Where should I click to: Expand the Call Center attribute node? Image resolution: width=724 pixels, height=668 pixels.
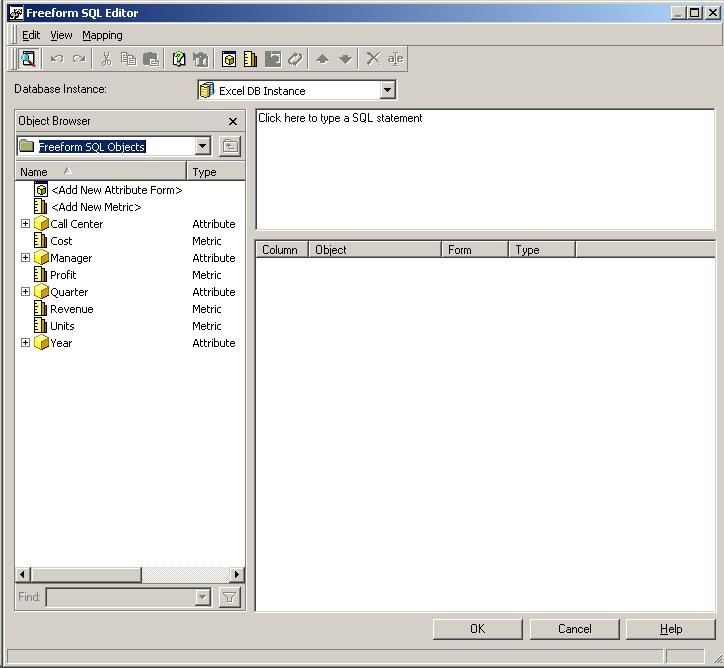tap(25, 224)
